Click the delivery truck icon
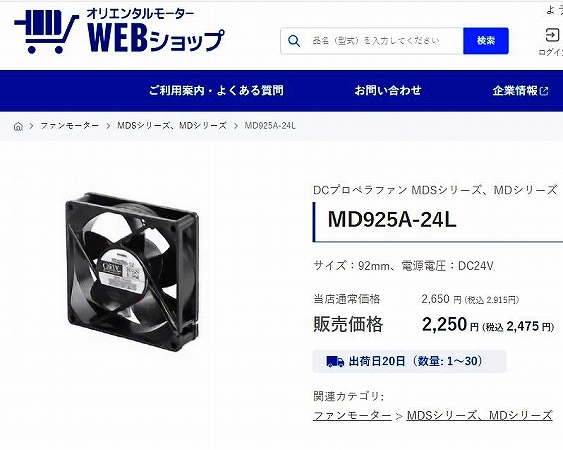Screen dimensions: 563x450 pos(335,361)
